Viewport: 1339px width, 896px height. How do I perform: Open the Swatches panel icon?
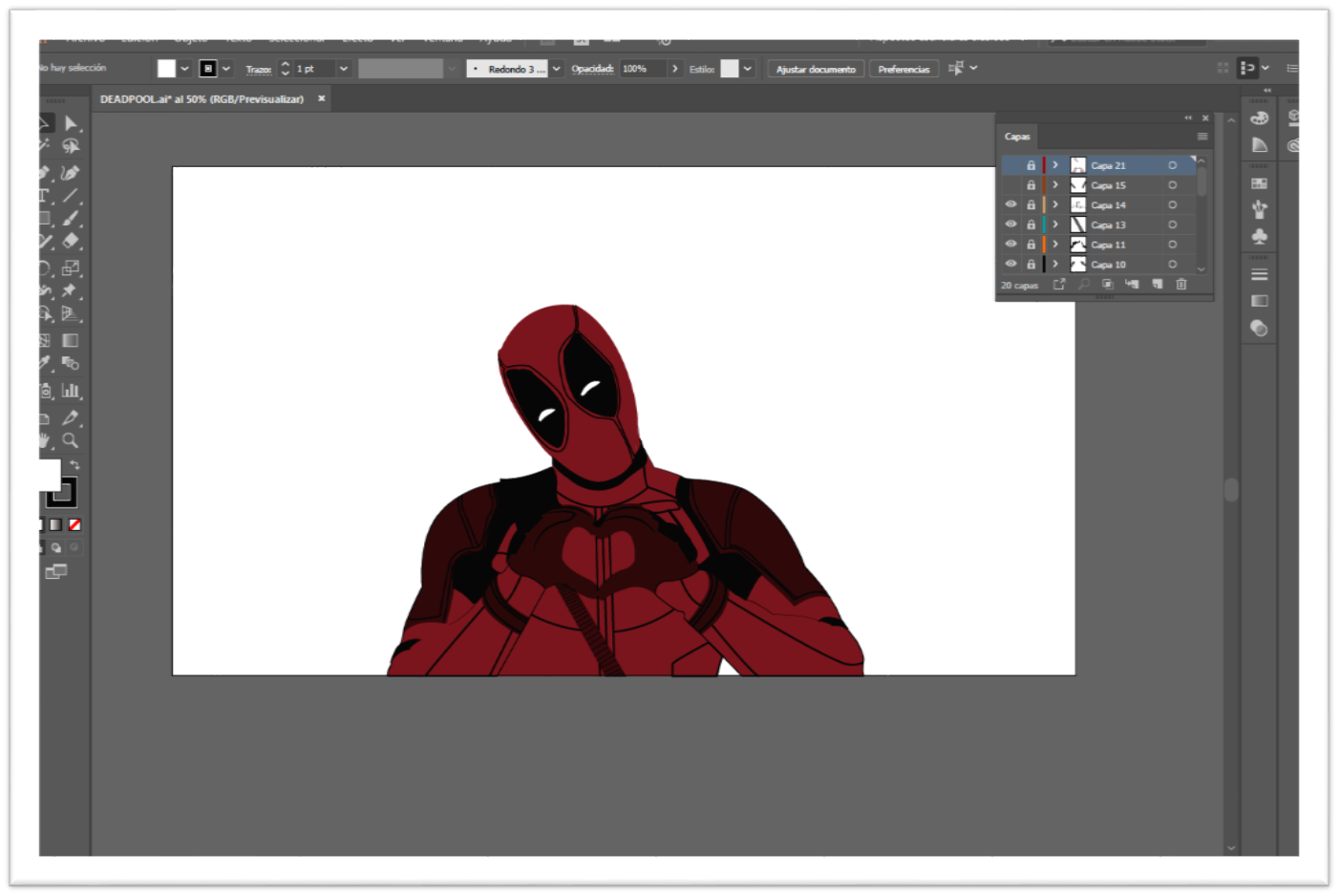[1260, 183]
